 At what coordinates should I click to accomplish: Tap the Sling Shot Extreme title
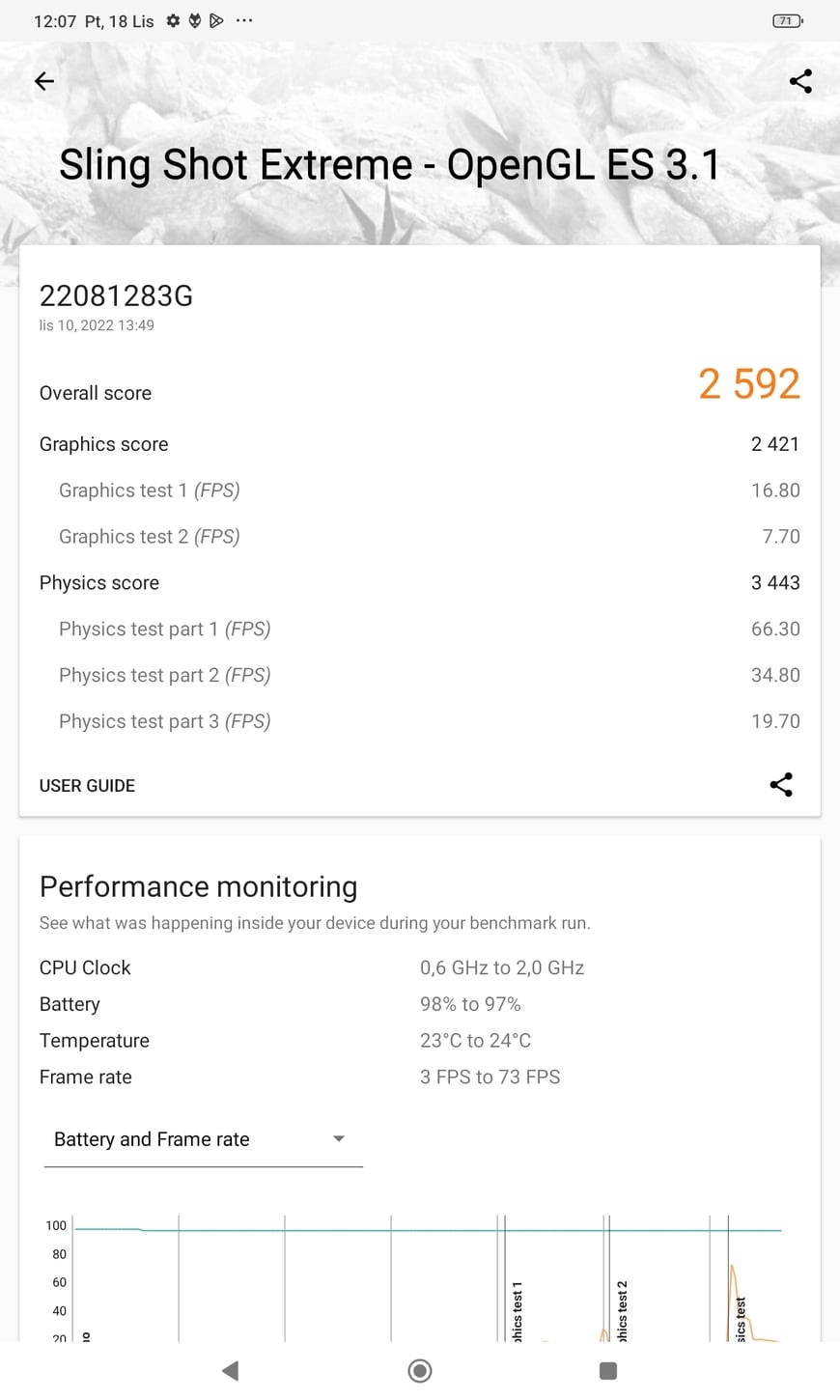tap(389, 165)
